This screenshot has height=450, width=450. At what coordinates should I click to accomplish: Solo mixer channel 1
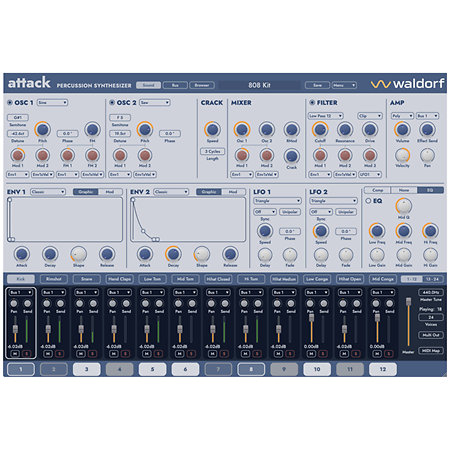click(27, 353)
